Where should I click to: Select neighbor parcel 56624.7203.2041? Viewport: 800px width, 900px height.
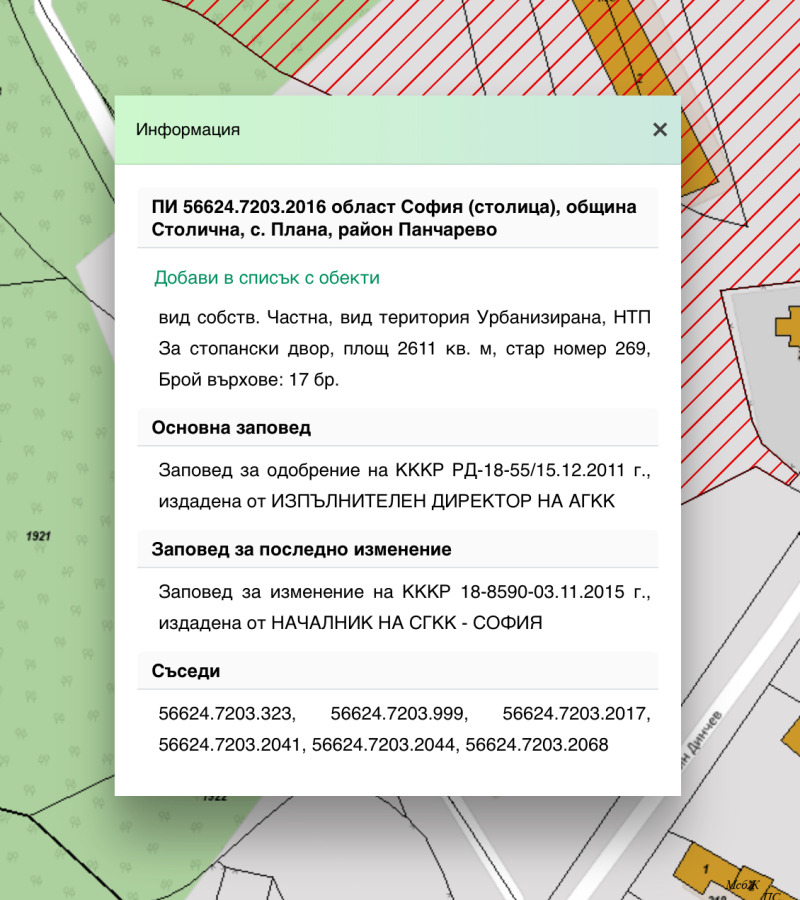(232, 745)
